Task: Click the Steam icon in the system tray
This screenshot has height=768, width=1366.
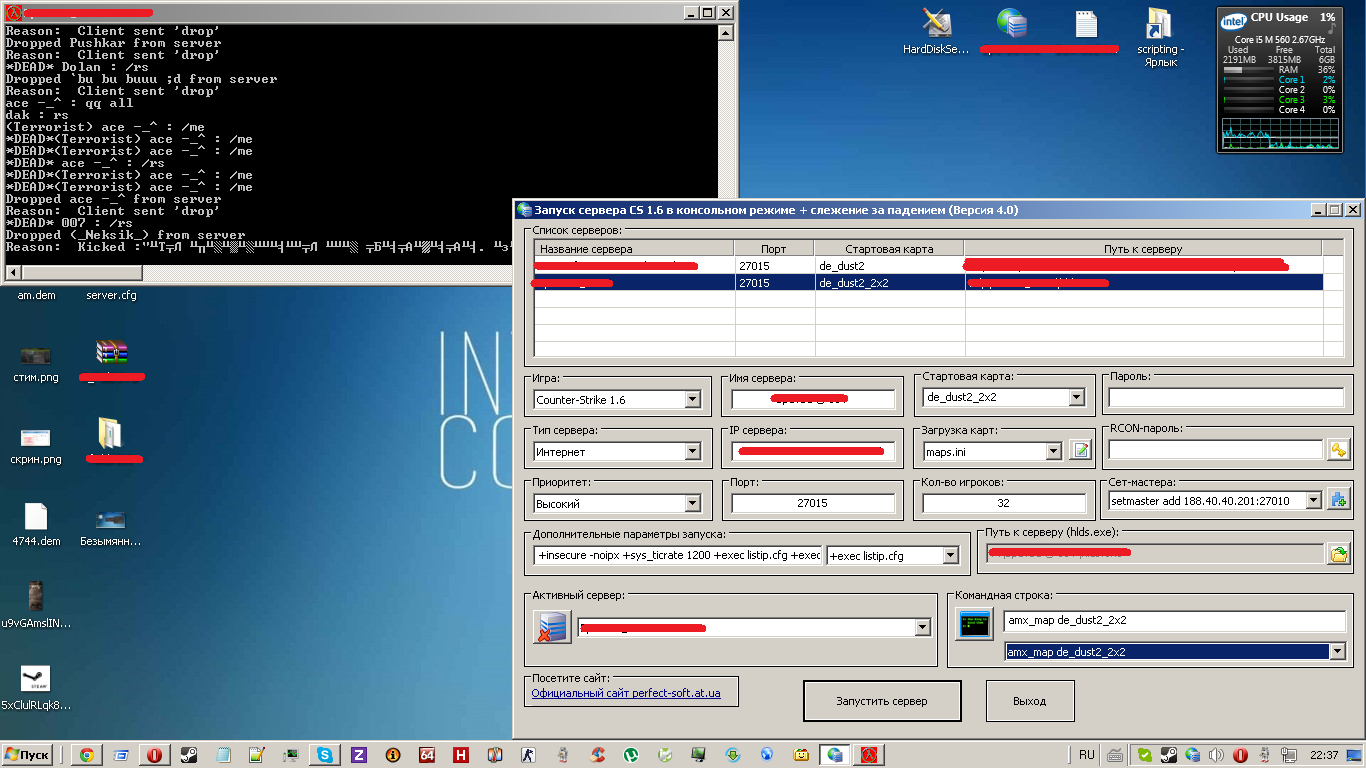Action: pyautogui.click(x=1169, y=755)
